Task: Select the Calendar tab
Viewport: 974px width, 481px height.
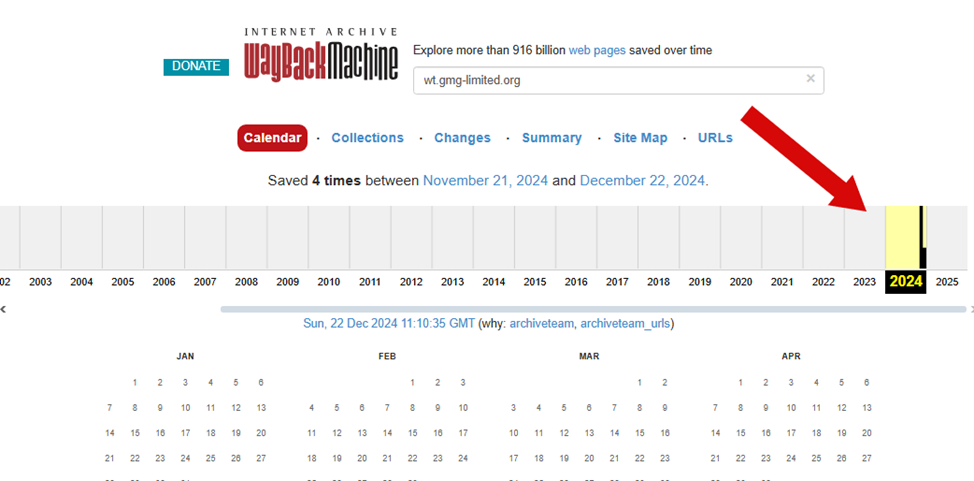Action: coord(272,138)
